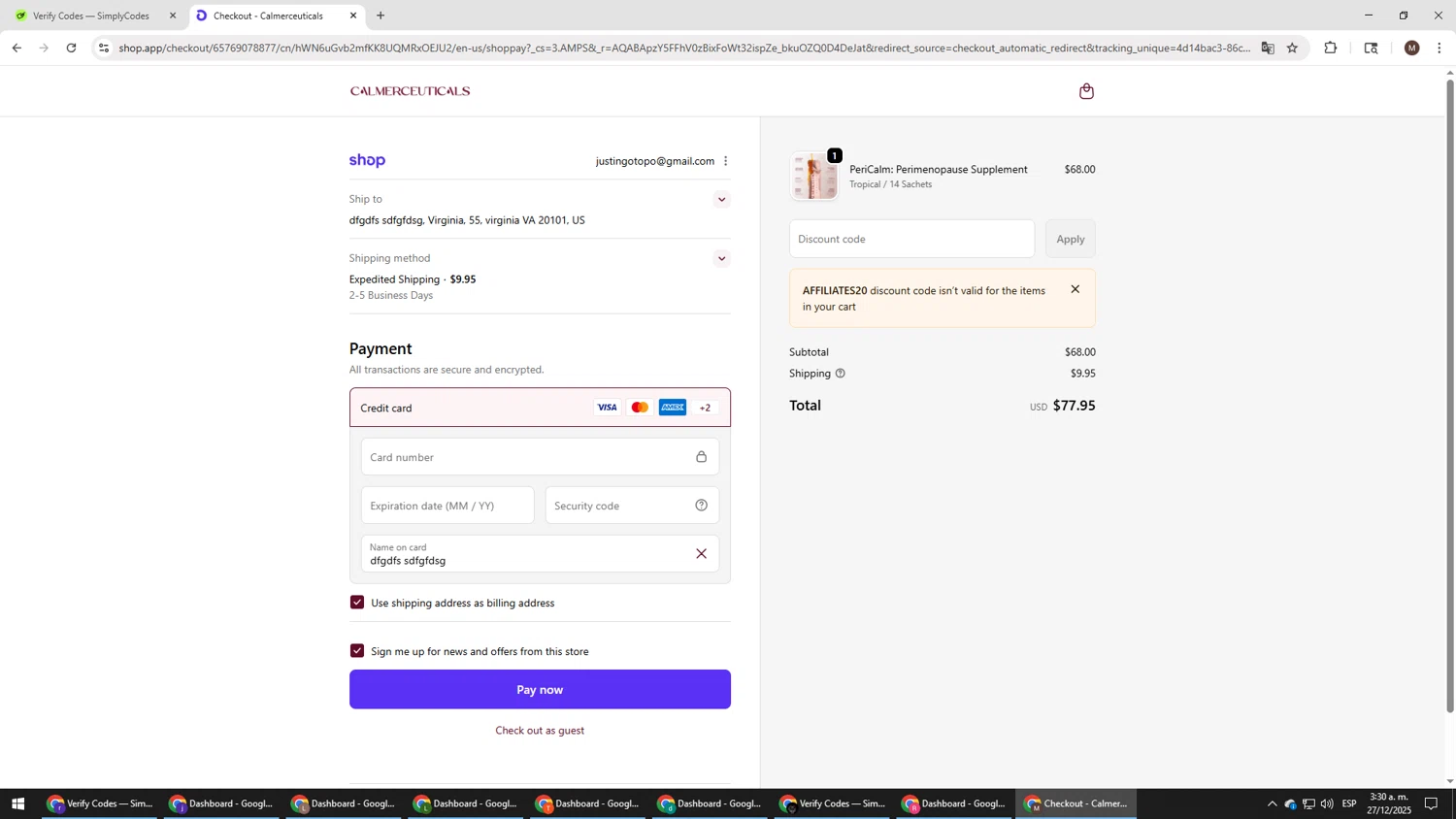This screenshot has height=819, width=1456.
Task: Click the Shop logo
Action: click(367, 161)
